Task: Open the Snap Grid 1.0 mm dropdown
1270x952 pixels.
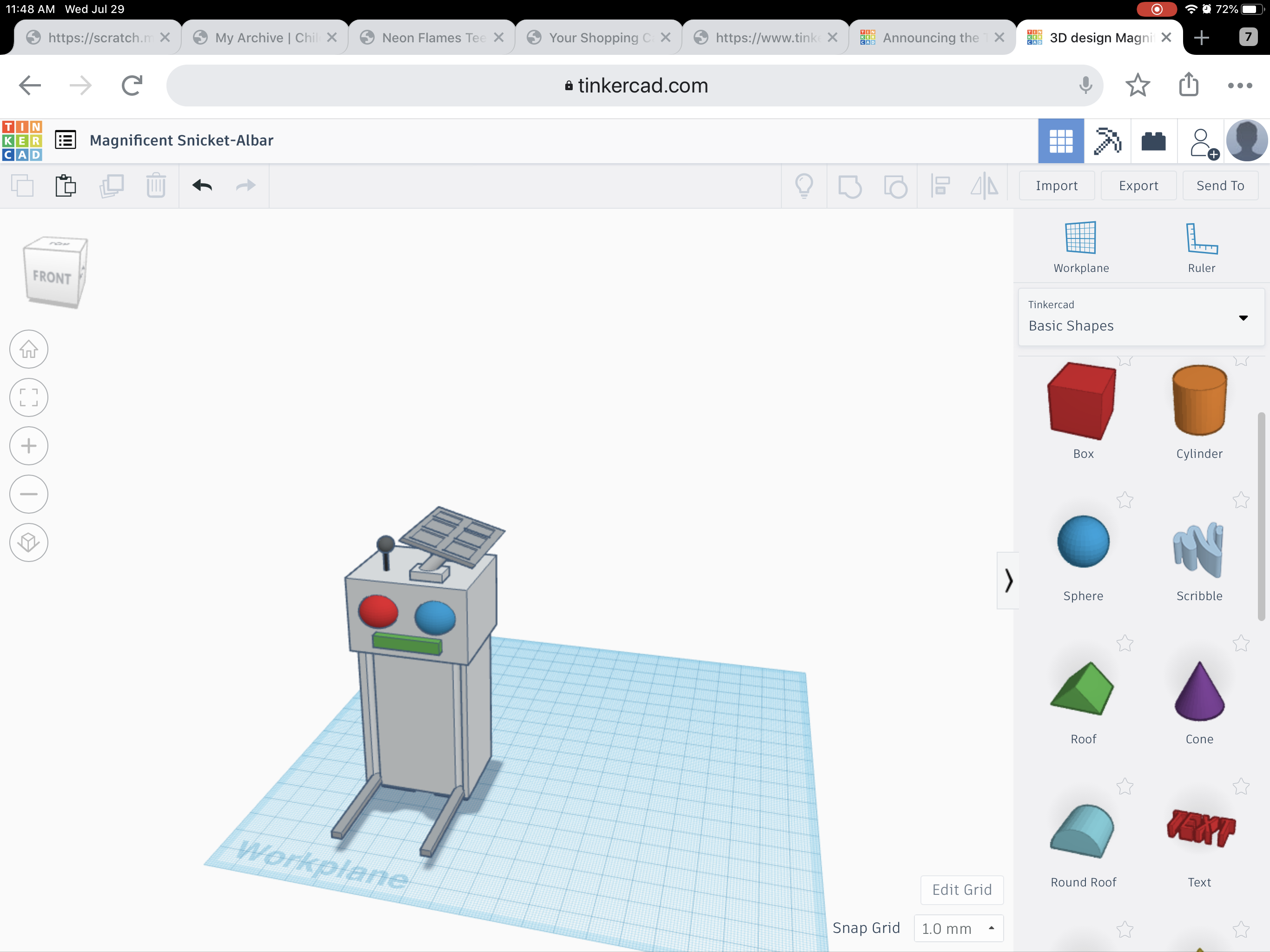Action: click(x=958, y=928)
